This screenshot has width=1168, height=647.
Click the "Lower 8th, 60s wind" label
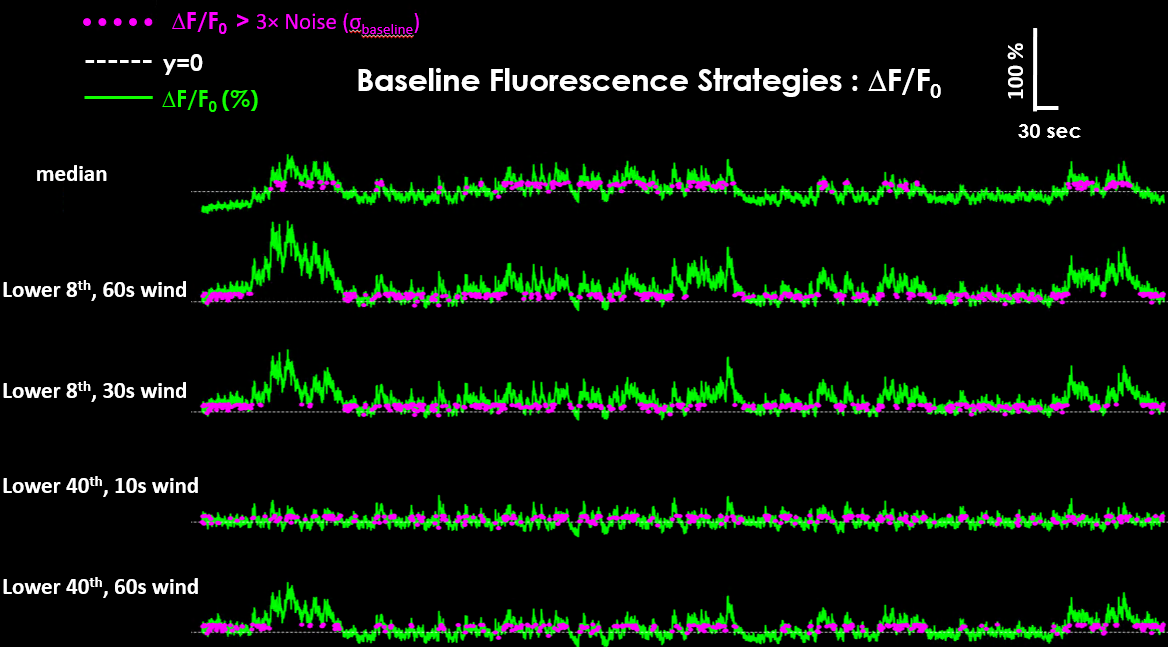pos(95,289)
